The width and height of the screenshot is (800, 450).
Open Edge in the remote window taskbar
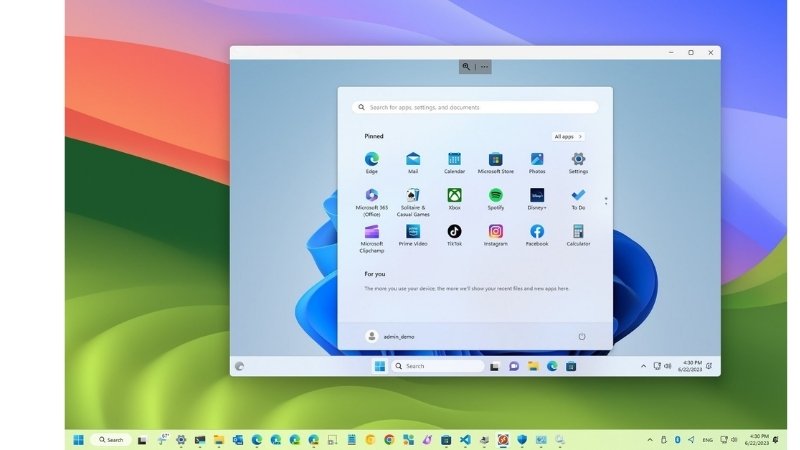click(552, 366)
